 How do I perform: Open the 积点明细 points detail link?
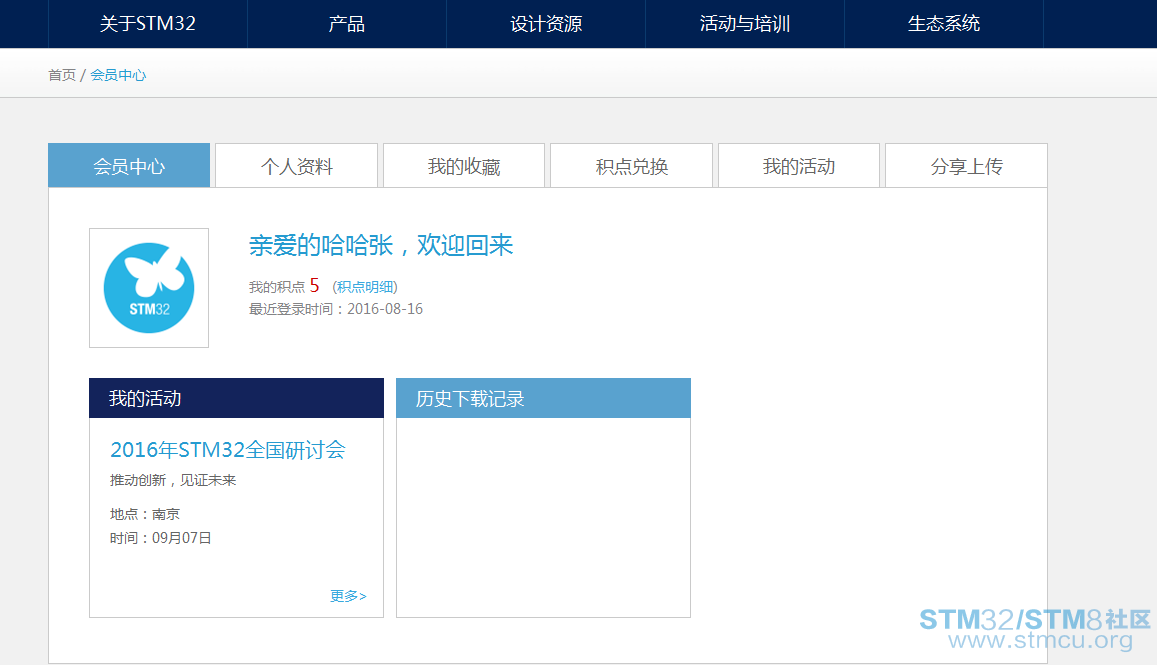[365, 287]
